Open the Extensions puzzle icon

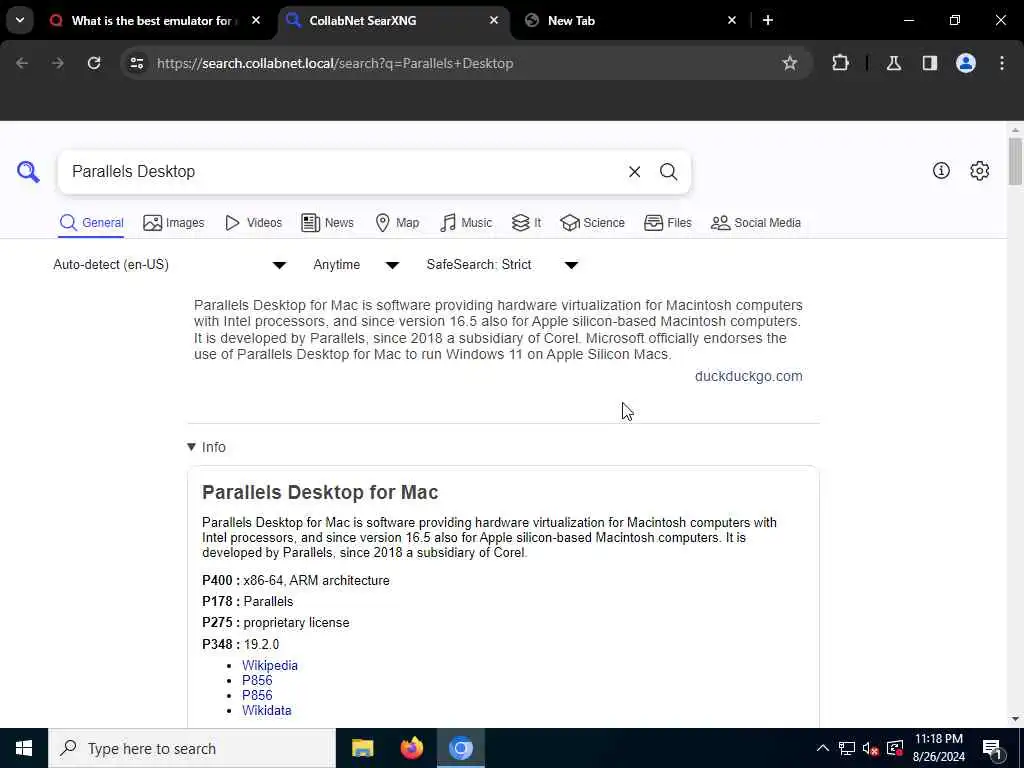[840, 63]
